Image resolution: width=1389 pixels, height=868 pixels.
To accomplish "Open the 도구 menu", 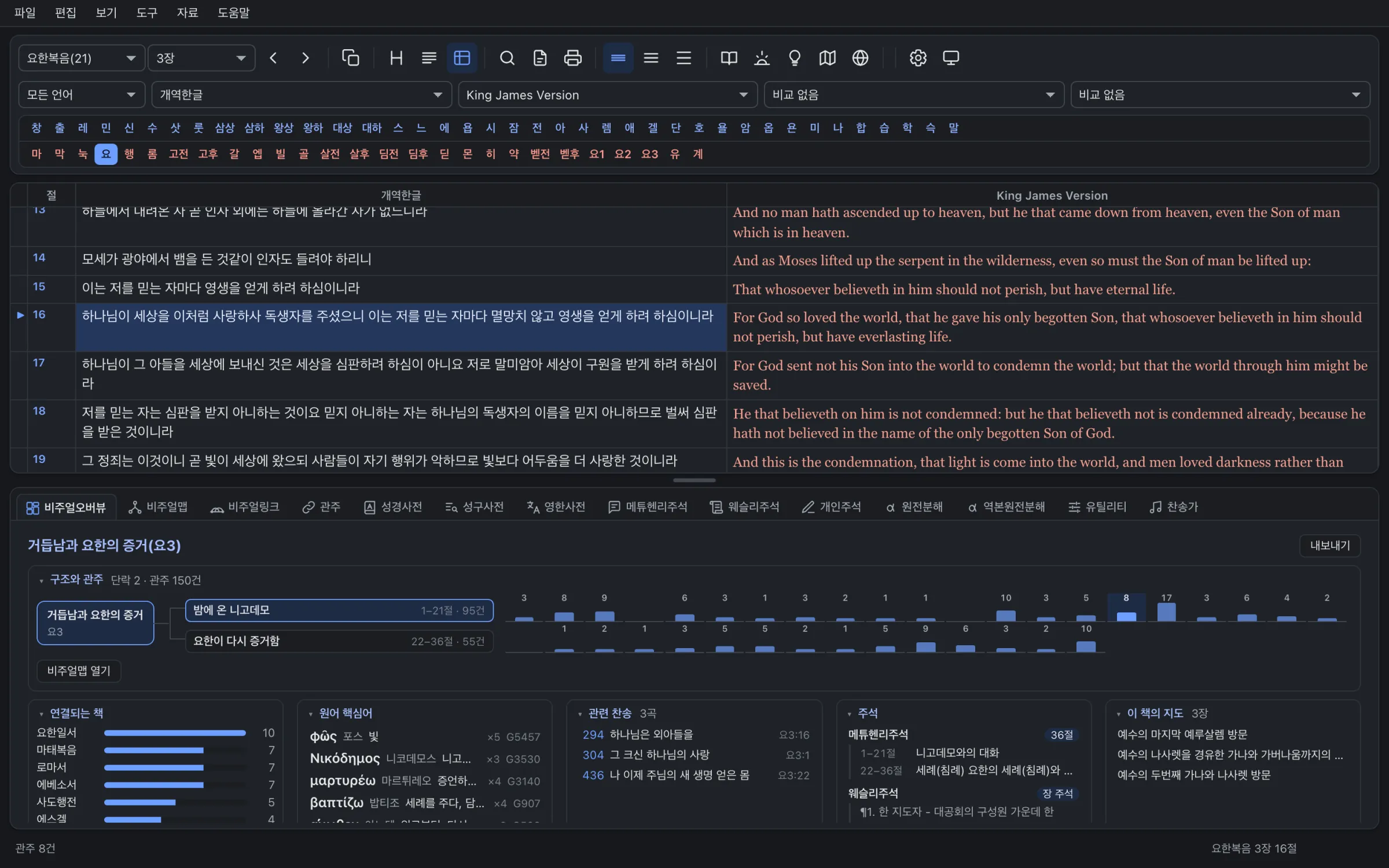I will tap(146, 13).
